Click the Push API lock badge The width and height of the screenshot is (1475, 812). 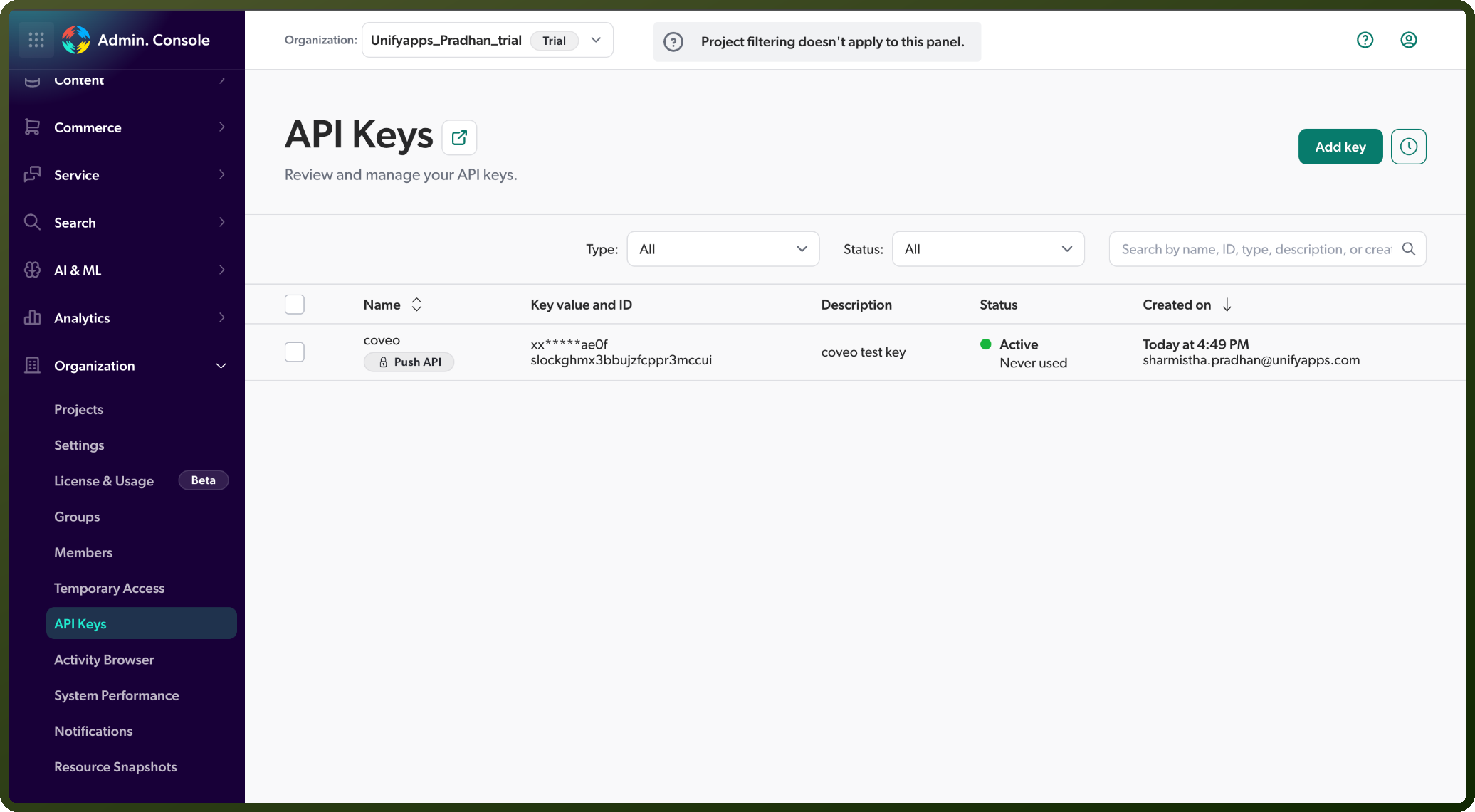point(409,362)
